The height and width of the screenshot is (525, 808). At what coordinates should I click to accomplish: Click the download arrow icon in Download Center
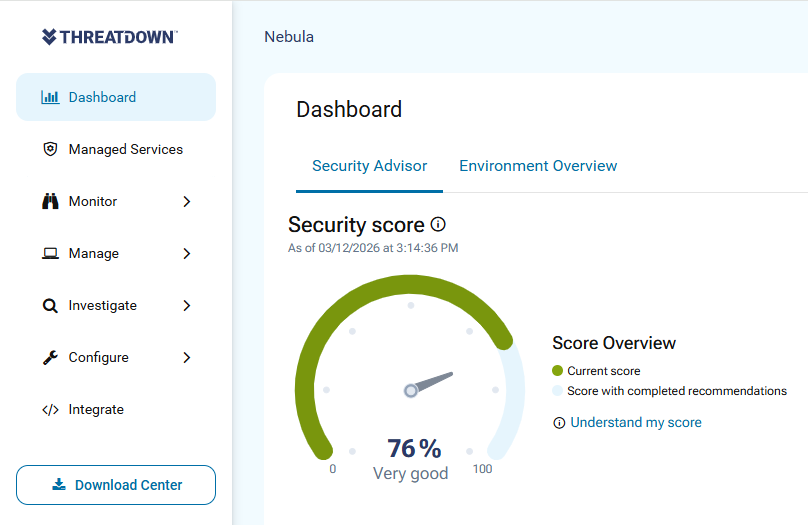point(59,484)
